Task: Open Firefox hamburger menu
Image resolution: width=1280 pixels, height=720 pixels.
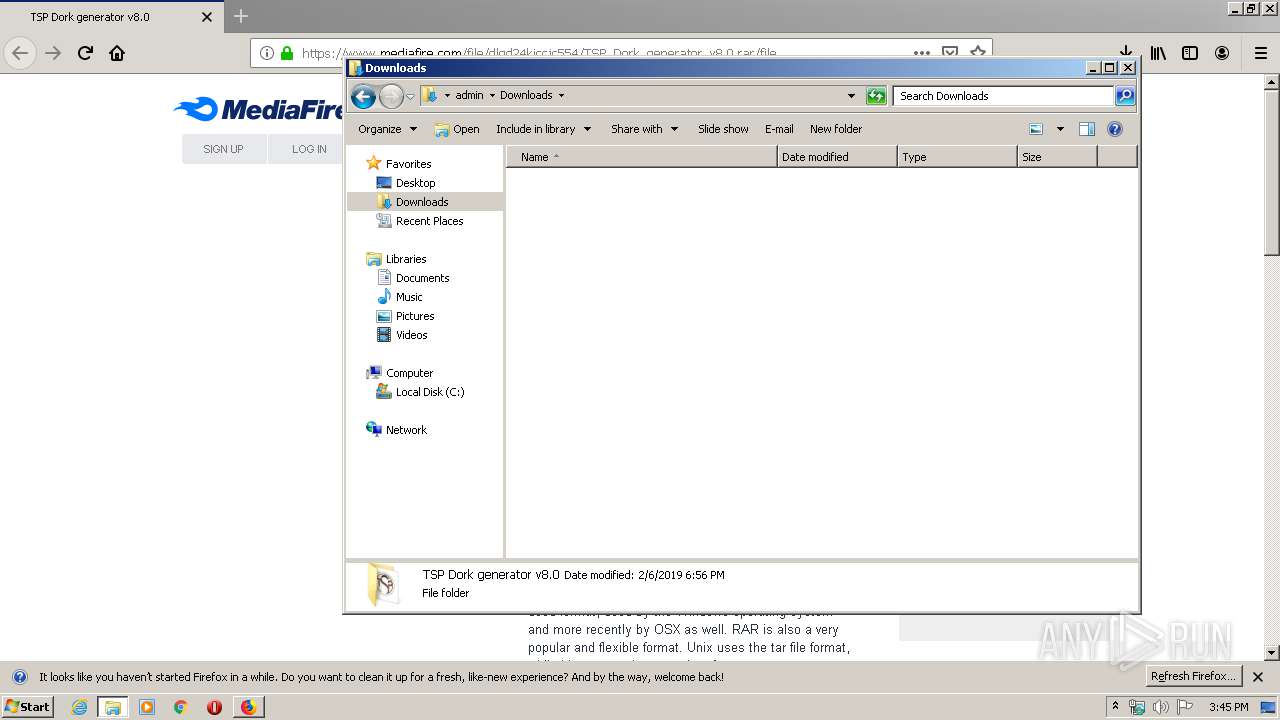Action: [x=1260, y=53]
